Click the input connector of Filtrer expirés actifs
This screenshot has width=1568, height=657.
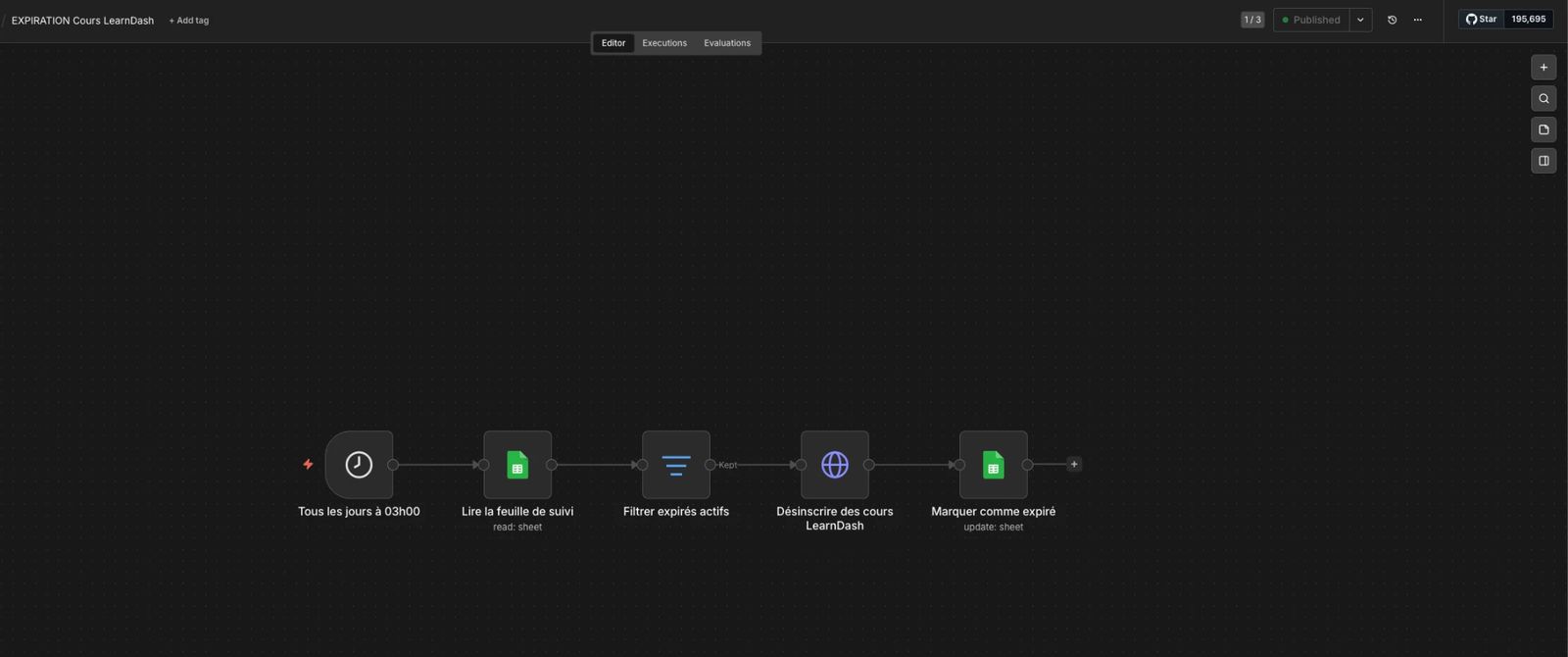643,465
